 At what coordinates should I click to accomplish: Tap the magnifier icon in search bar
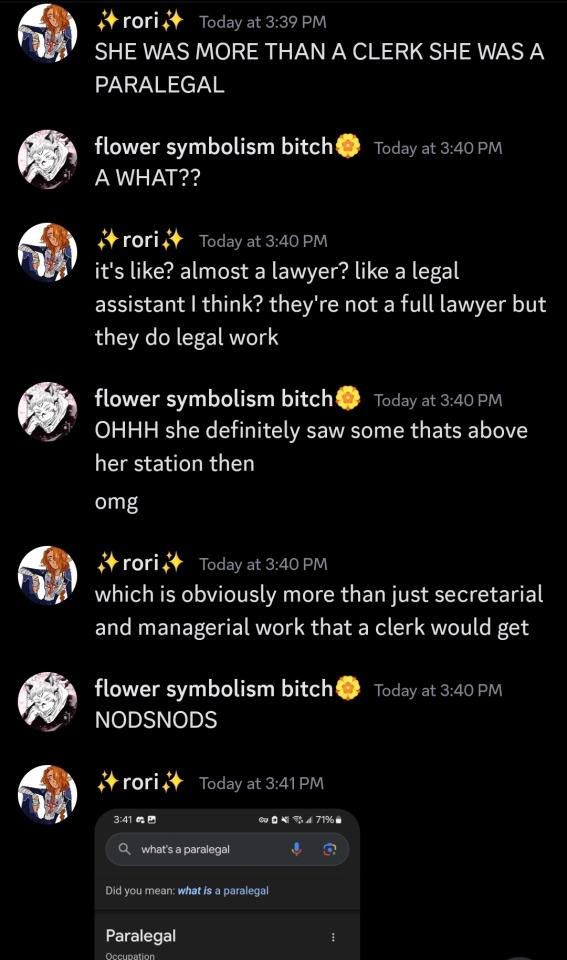pyautogui.click(x=124, y=849)
